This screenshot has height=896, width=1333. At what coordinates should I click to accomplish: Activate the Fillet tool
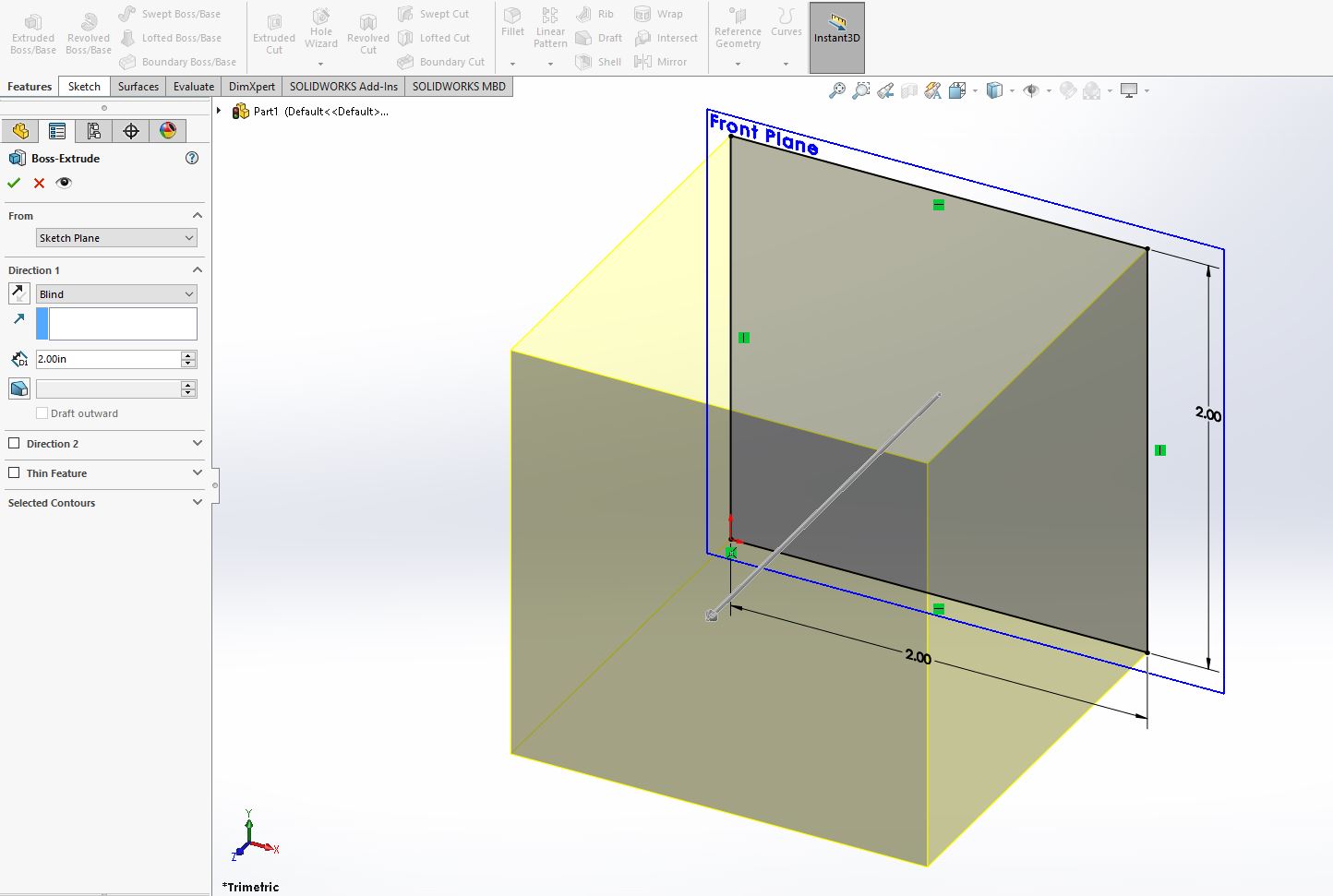pyautogui.click(x=512, y=26)
